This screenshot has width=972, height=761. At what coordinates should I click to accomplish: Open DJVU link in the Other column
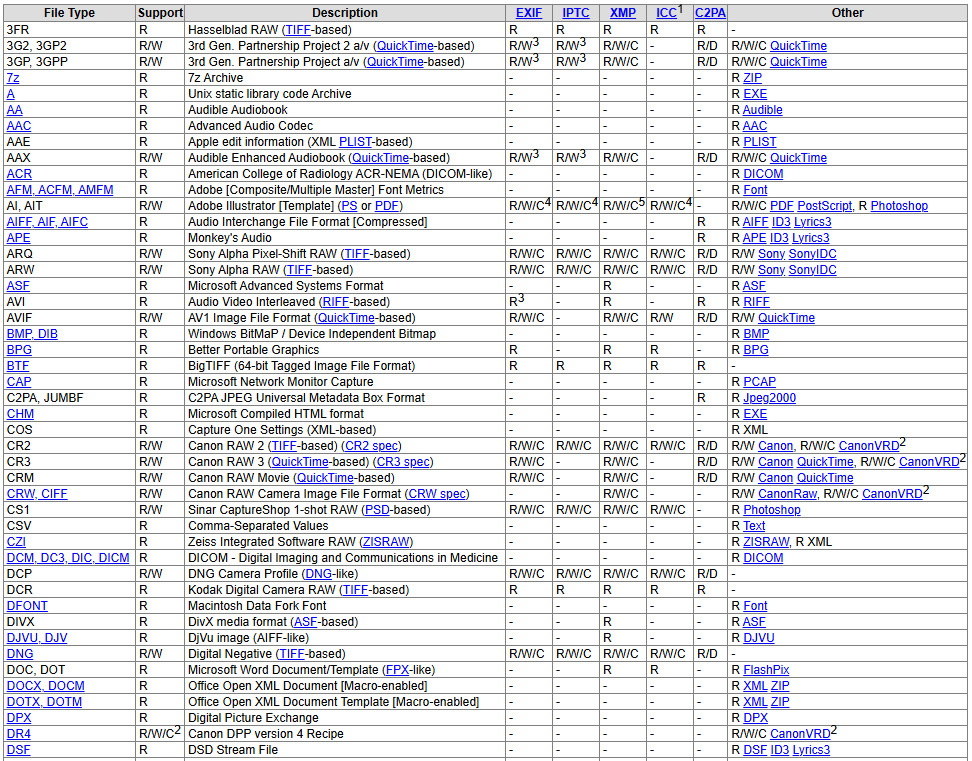click(759, 638)
